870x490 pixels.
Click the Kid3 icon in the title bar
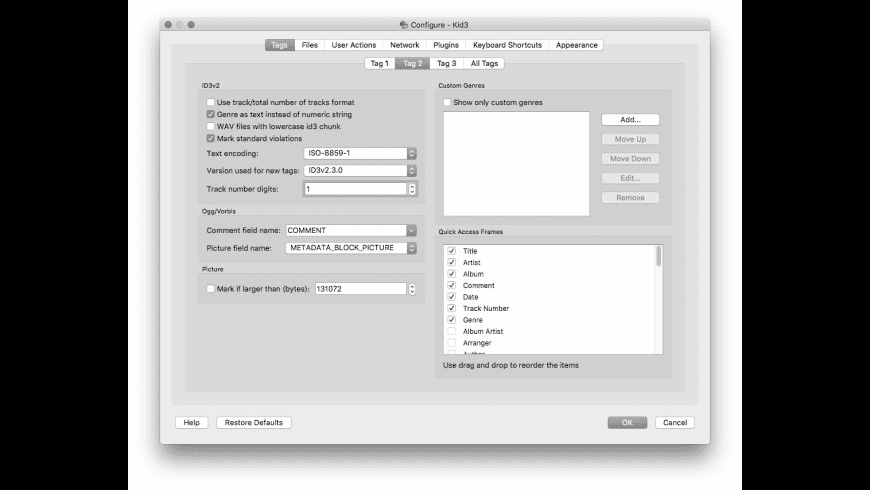[404, 25]
